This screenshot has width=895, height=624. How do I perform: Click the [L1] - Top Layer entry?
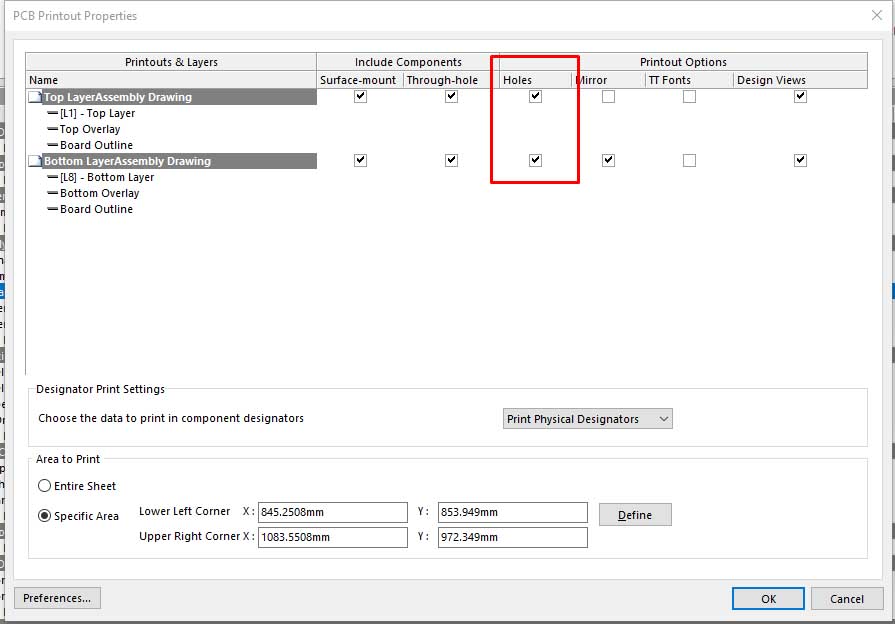click(x=97, y=113)
